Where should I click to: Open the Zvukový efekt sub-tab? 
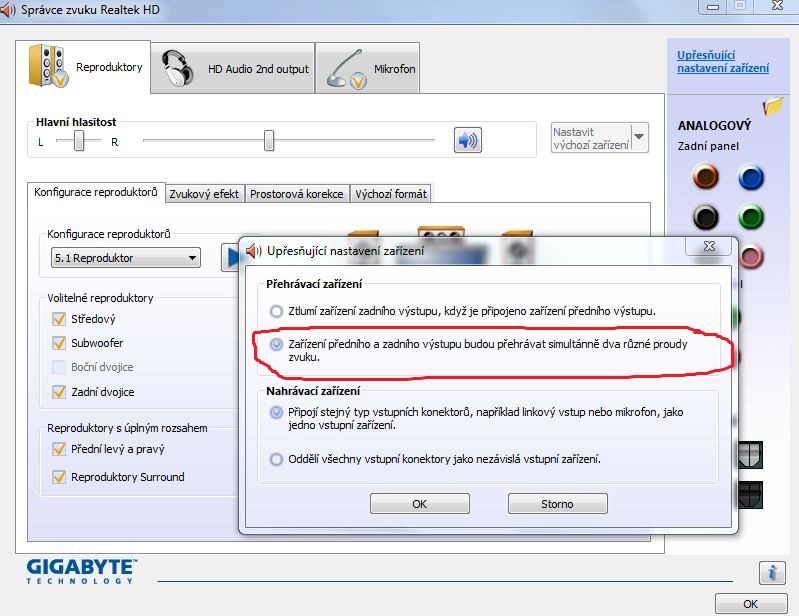click(204, 194)
